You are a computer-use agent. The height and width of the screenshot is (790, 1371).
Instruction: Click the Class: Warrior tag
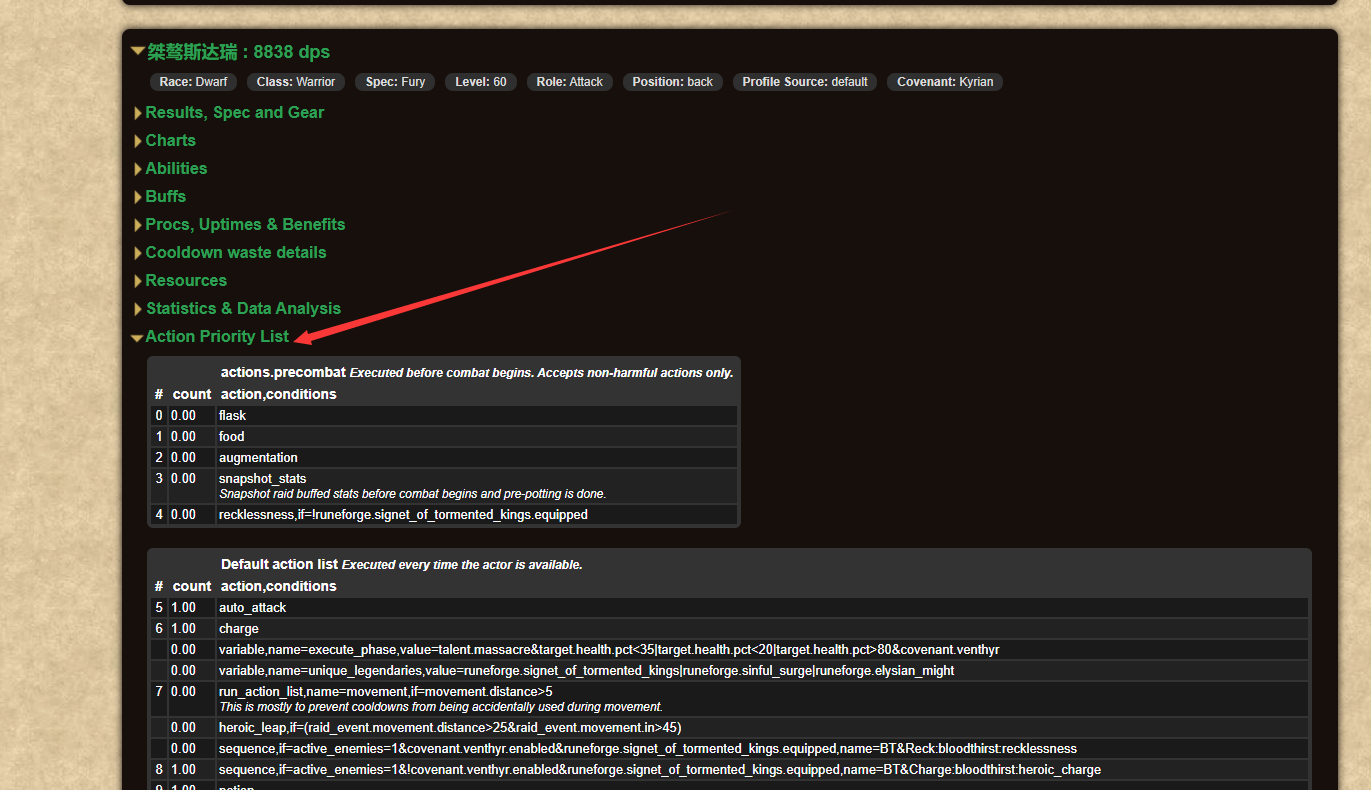coord(296,82)
